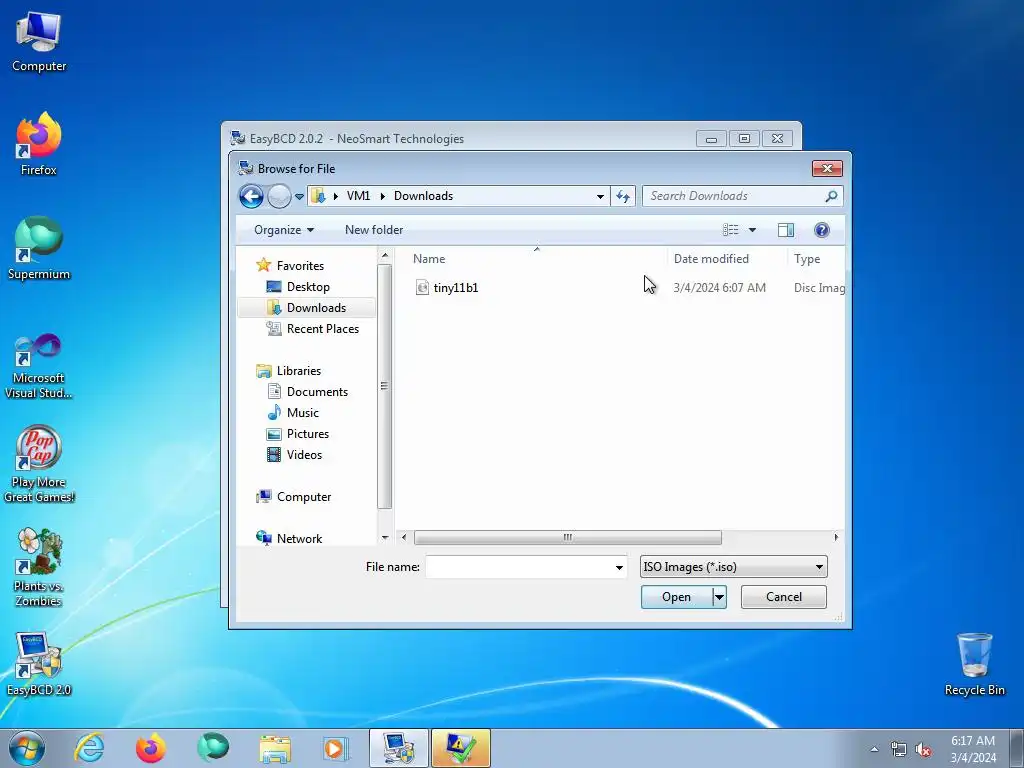This screenshot has height=768, width=1024.
Task: Expand the arrow after VM1 breadcrumb
Action: [x=383, y=196]
